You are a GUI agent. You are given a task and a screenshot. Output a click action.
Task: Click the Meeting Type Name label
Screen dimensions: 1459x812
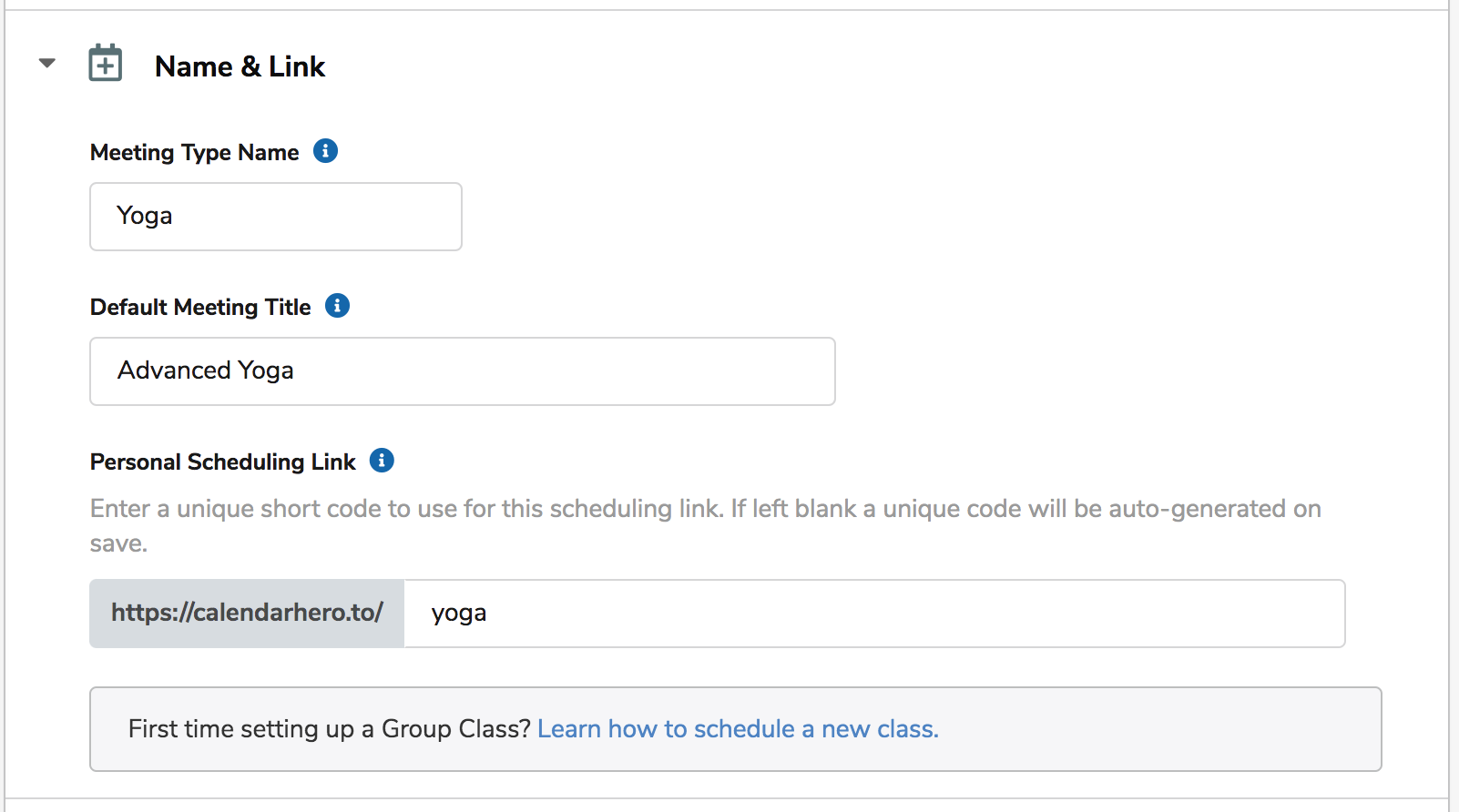pyautogui.click(x=194, y=152)
